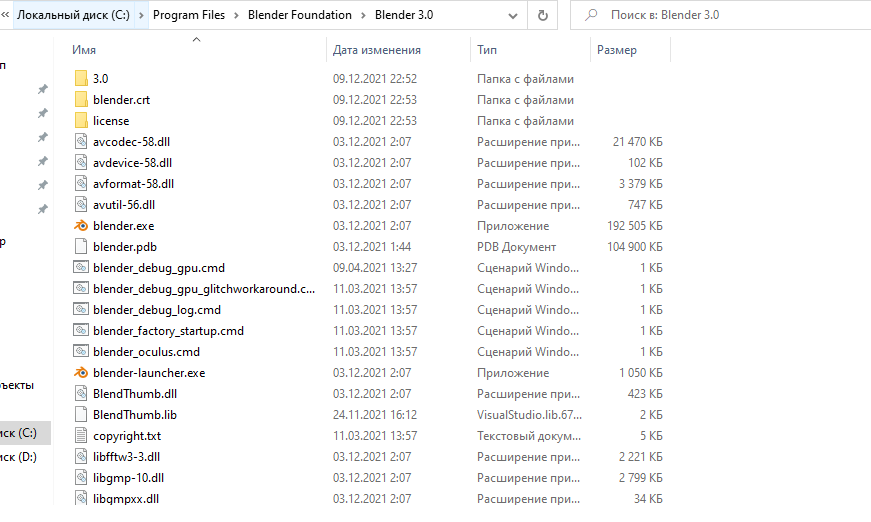Click the Blender logo icon of blender.exe
This screenshot has height=522, width=871.
click(81, 225)
